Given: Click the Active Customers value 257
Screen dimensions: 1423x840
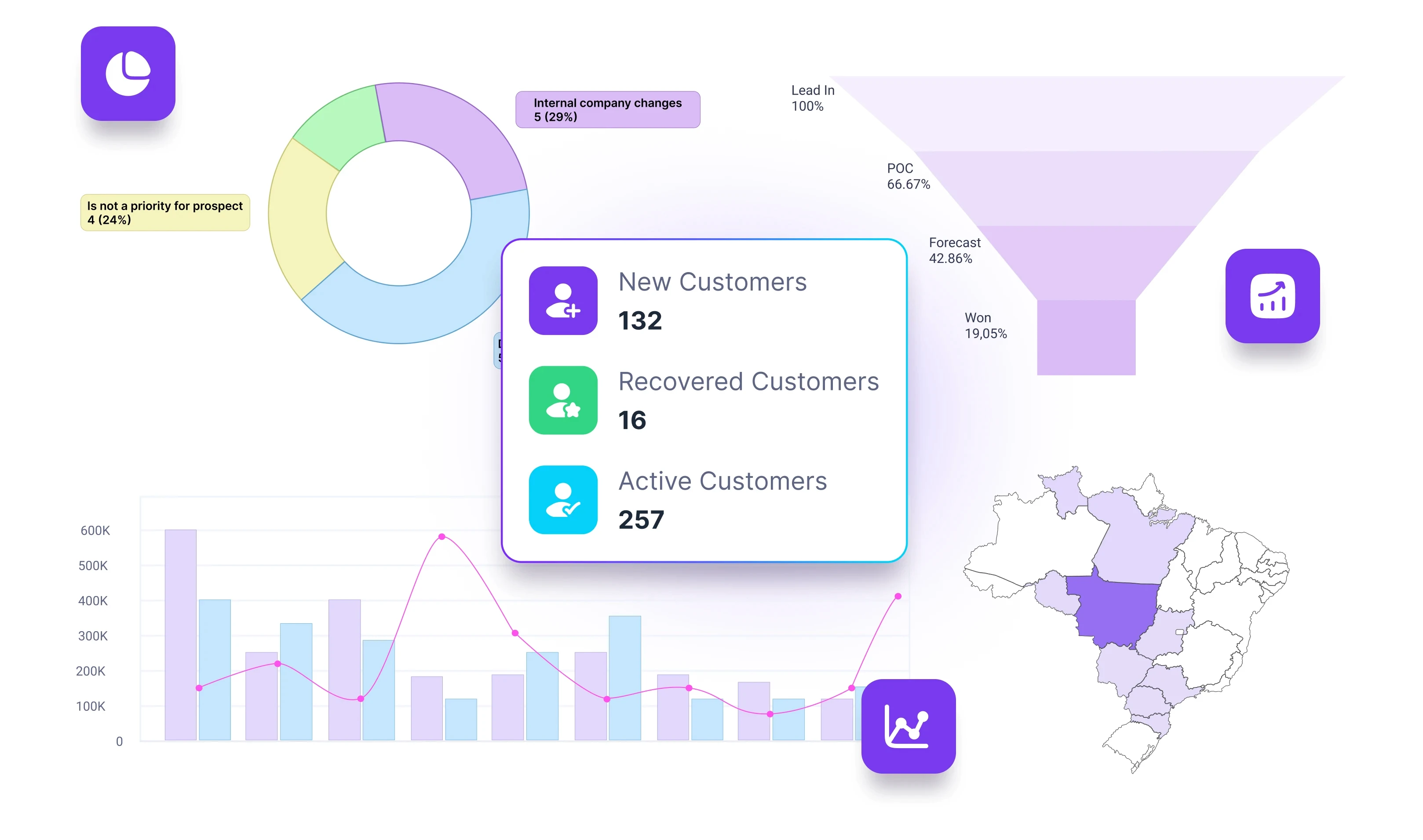Looking at the screenshot, I should coord(641,520).
